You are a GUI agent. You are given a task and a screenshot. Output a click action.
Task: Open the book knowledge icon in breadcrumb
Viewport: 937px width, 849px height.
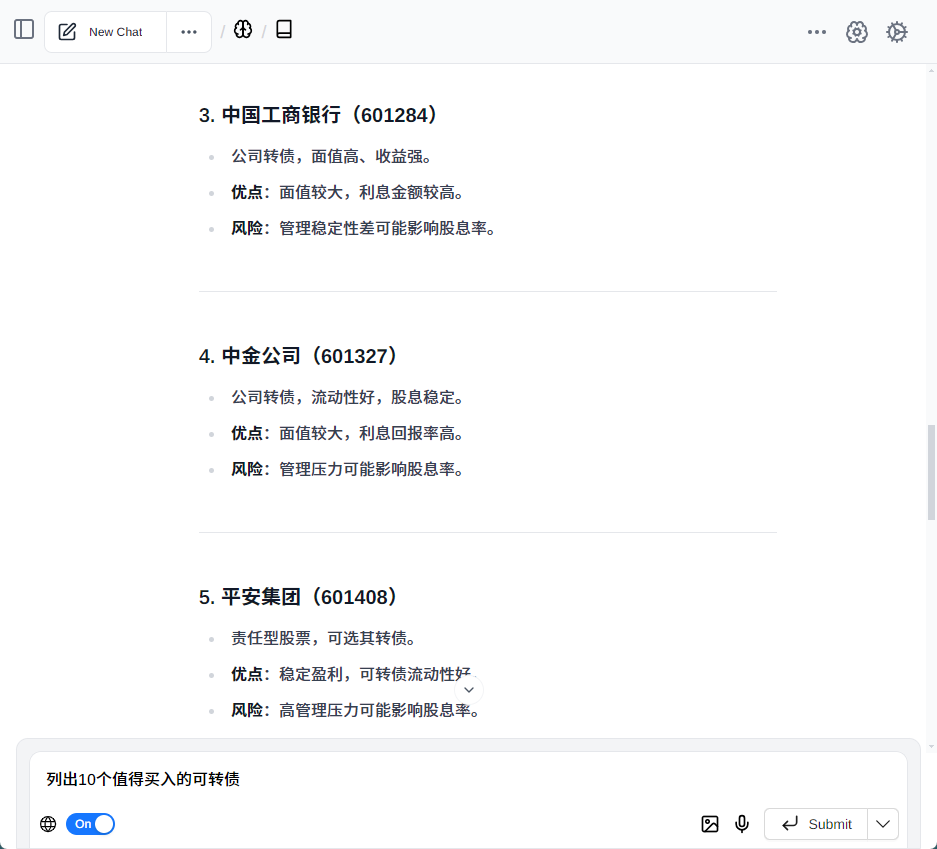pos(284,29)
